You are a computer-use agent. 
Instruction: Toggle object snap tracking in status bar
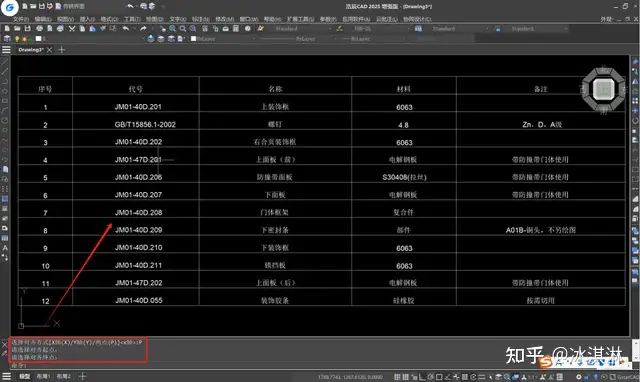tap(448, 377)
